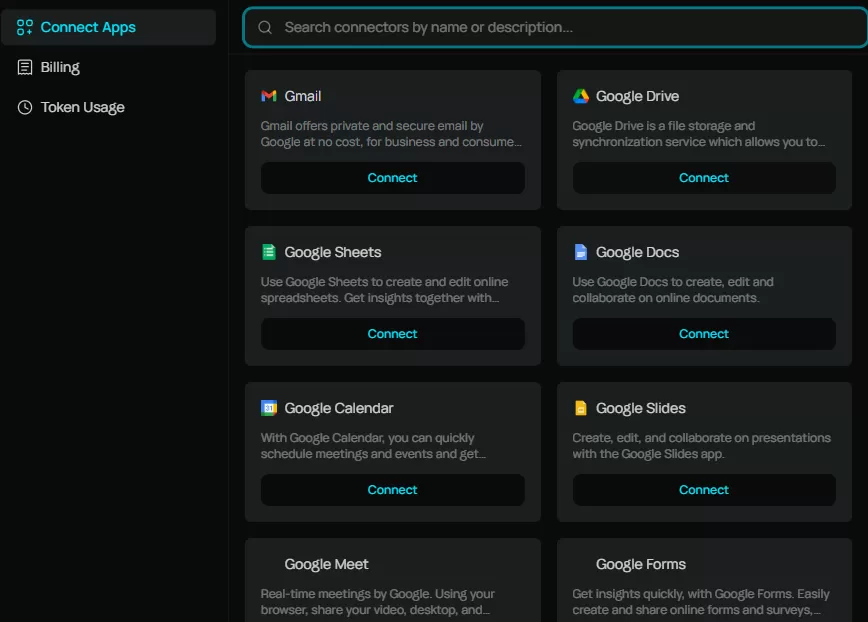Image resolution: width=868 pixels, height=622 pixels.
Task: Click the Google Calendar icon
Action: [269, 408]
